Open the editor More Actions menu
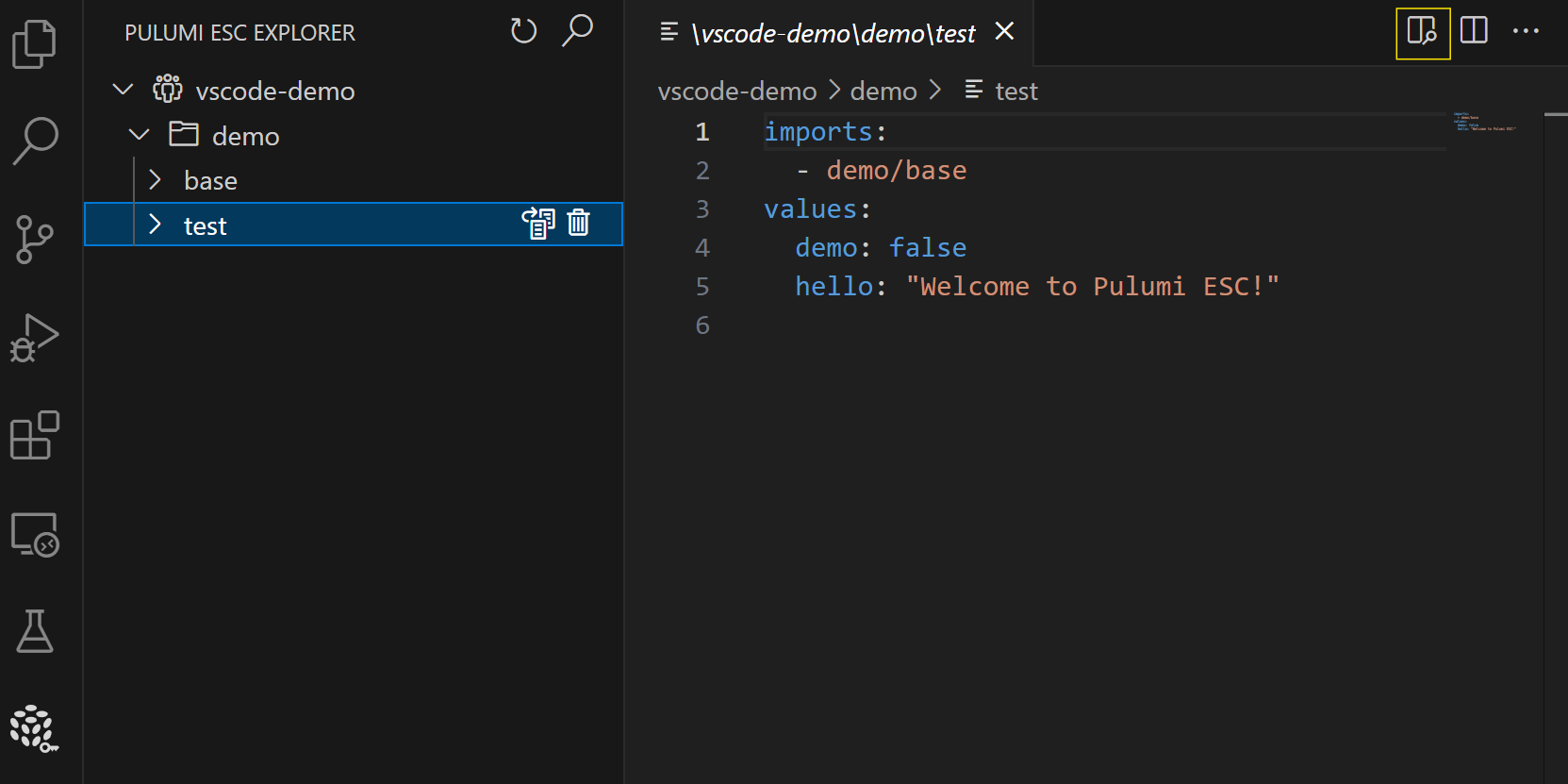Image resolution: width=1568 pixels, height=784 pixels. [1526, 31]
